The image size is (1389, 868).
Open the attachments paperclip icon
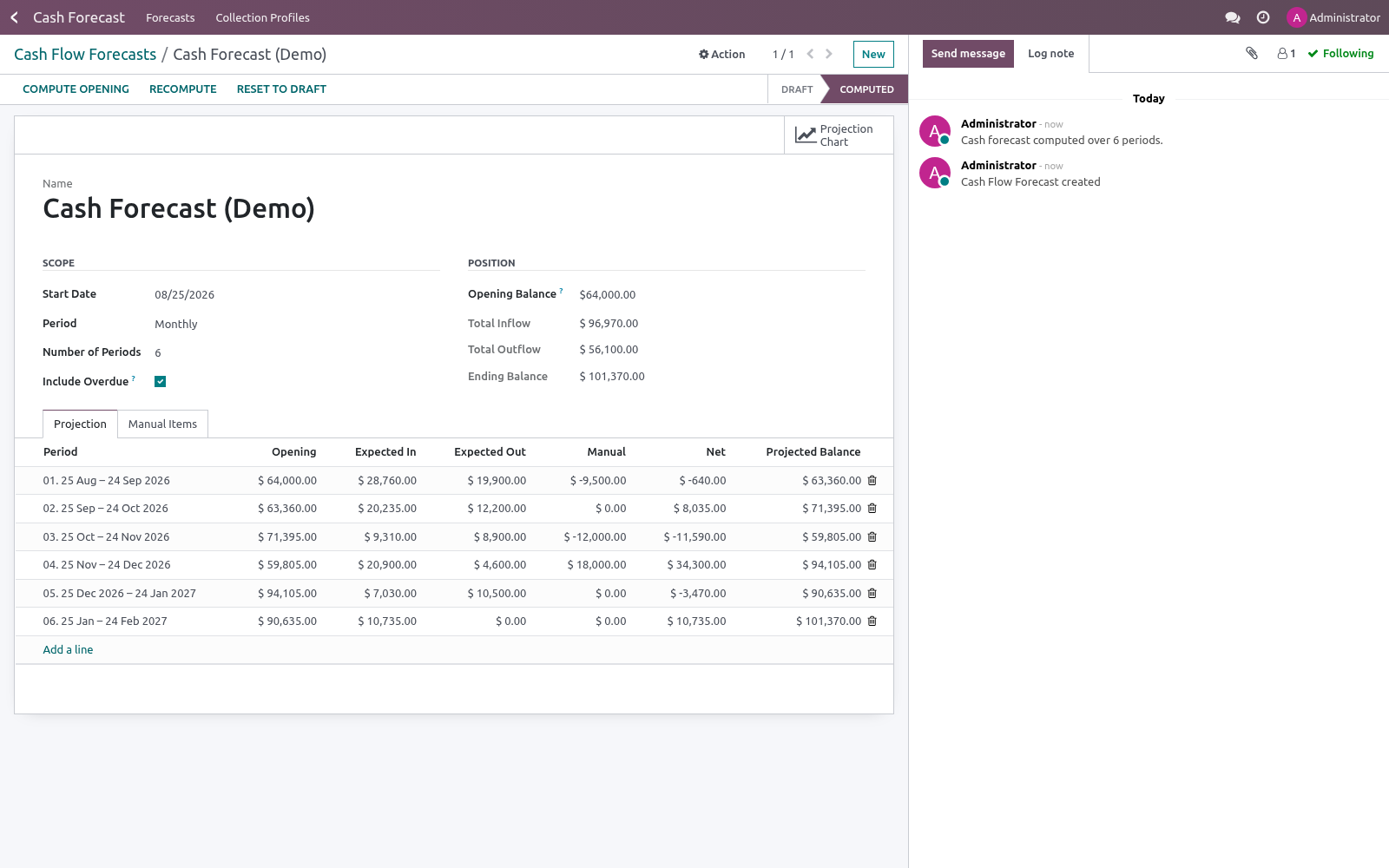coord(1252,53)
